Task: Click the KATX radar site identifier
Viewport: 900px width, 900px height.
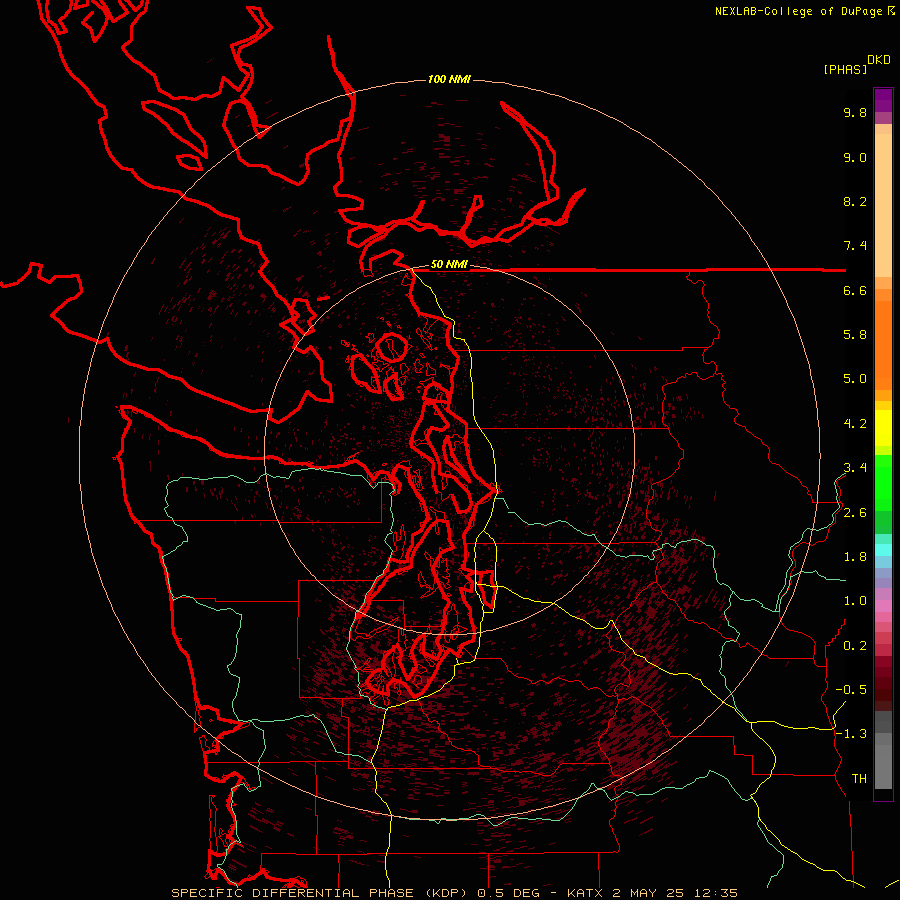Action: 585,893
